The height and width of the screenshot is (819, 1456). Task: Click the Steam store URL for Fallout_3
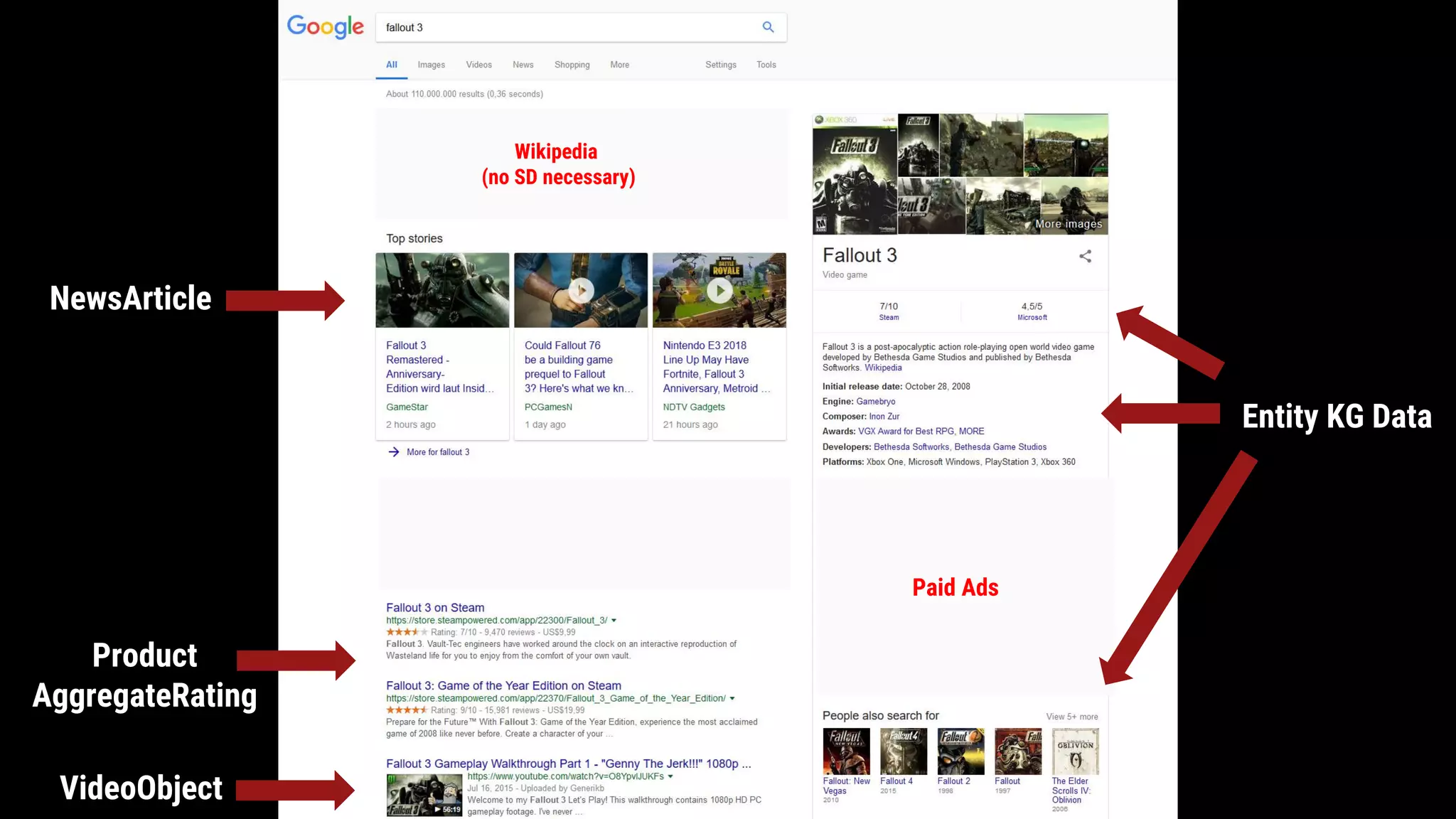click(496, 621)
